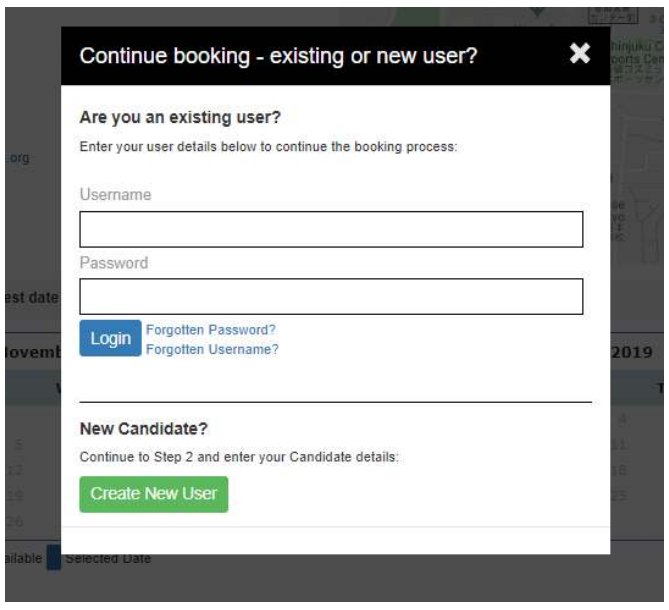Screen dimensions: 669x610
Task: Click the blue Selected Date legend swatch
Action: (54, 557)
